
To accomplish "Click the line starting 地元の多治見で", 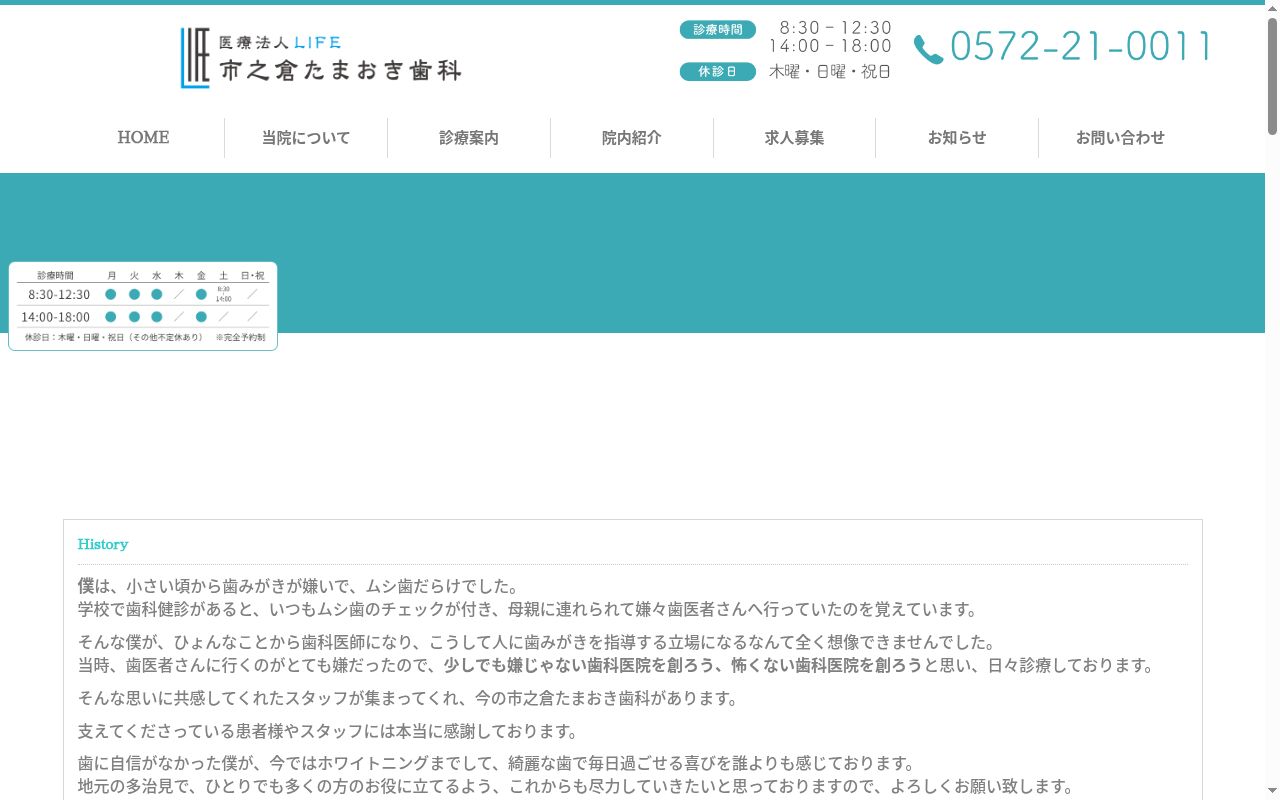I will tap(576, 787).
